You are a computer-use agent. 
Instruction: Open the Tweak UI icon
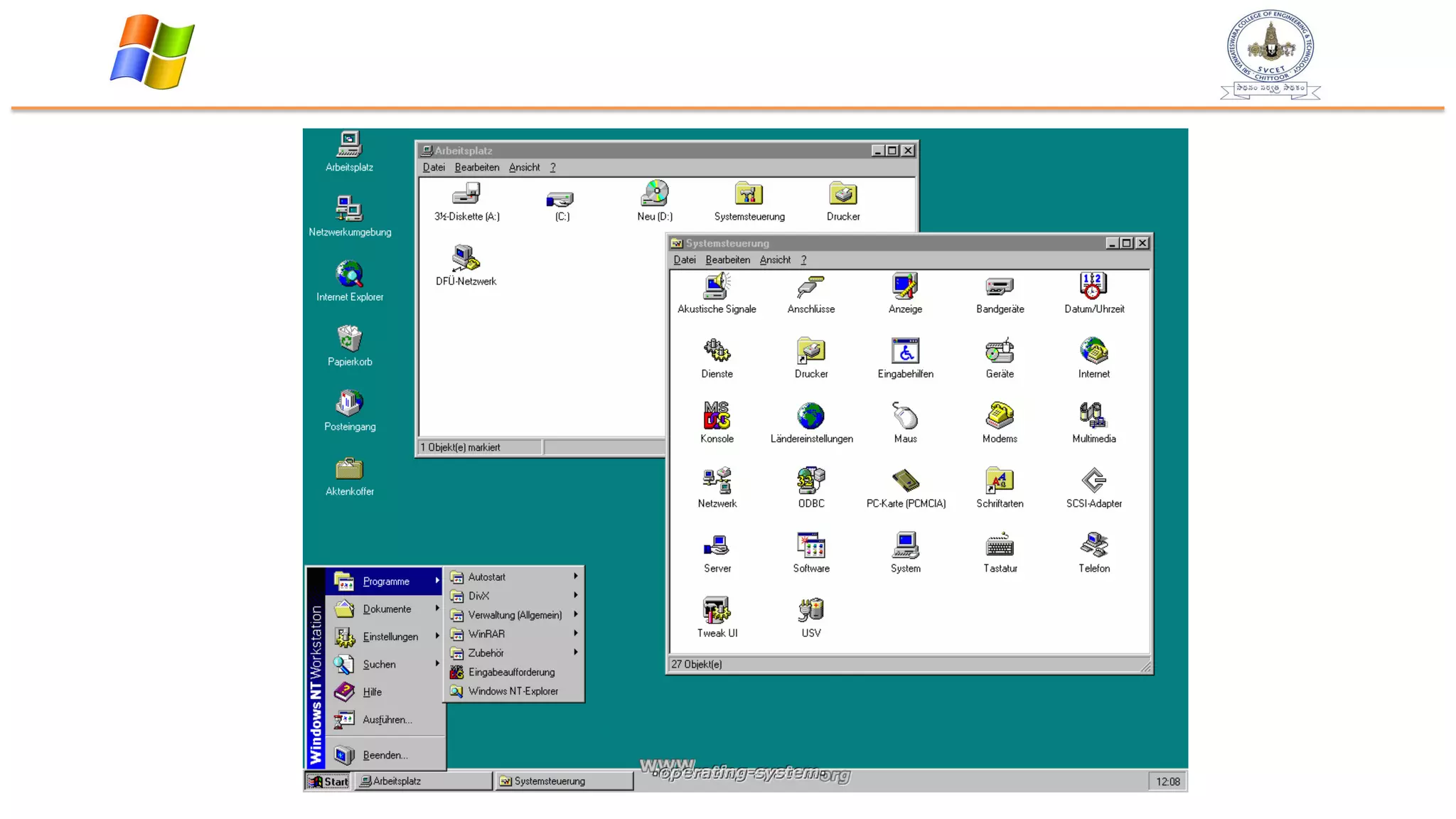[717, 611]
